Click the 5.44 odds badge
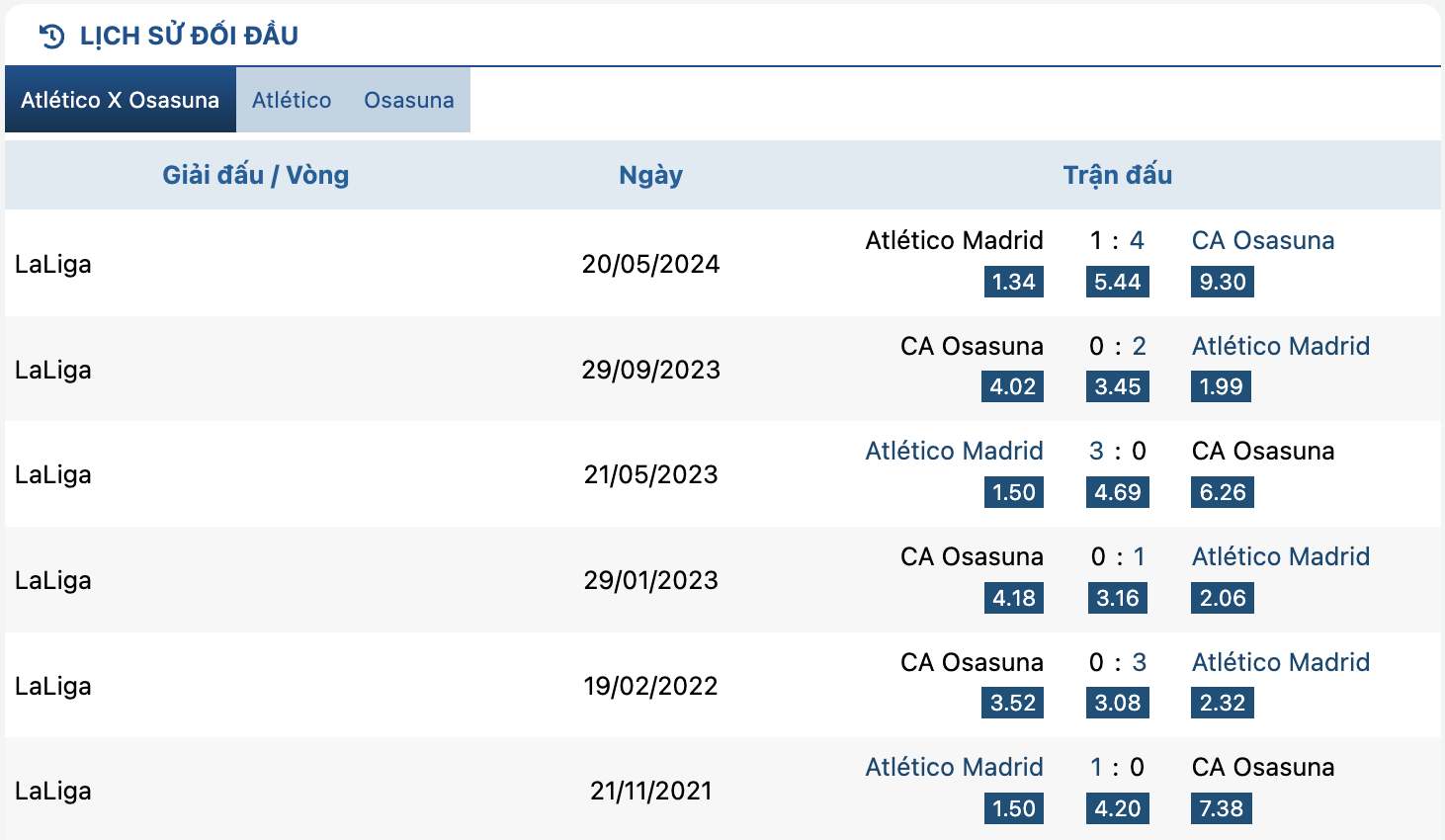 1118,282
